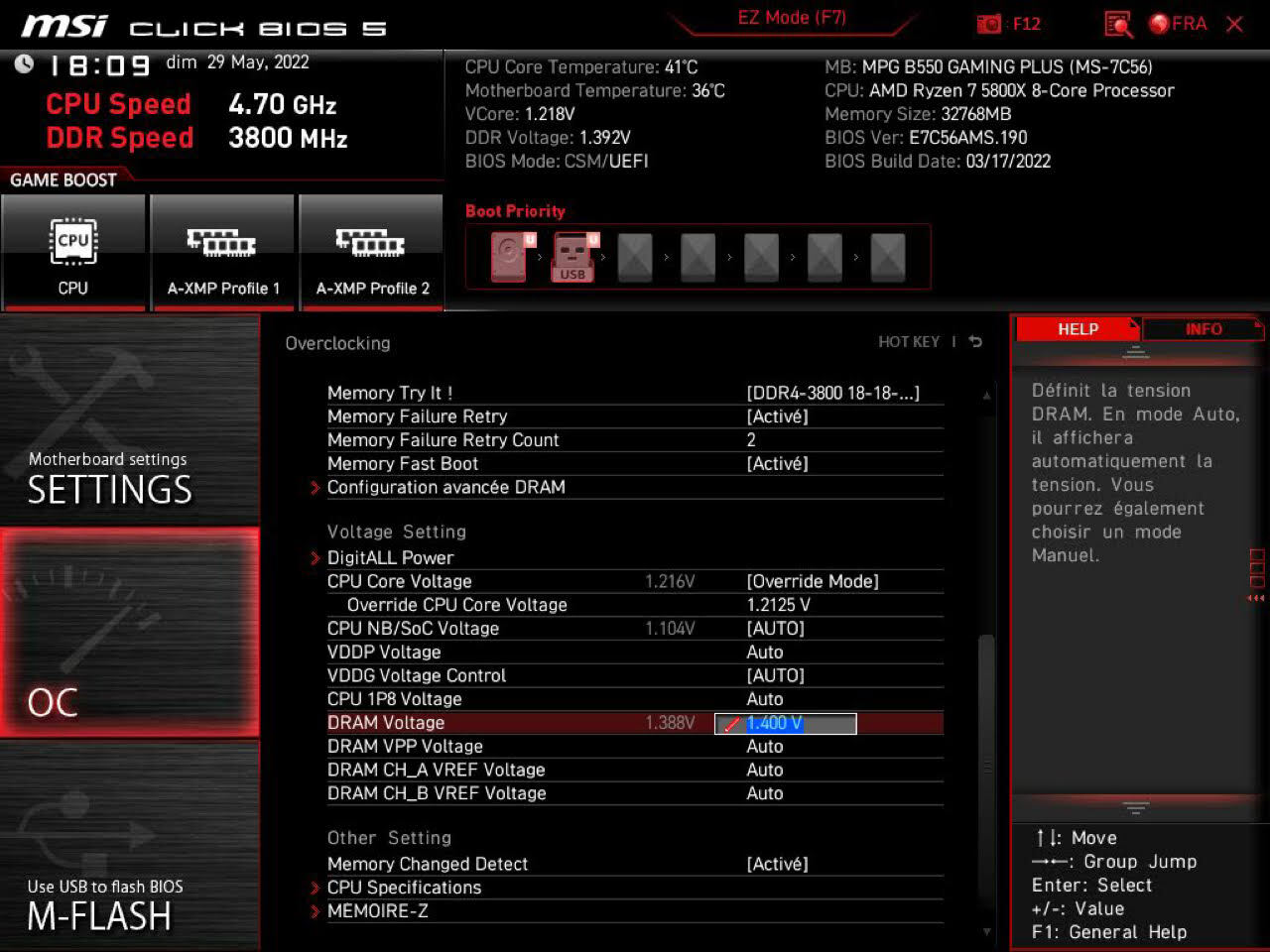The height and width of the screenshot is (952, 1270).
Task: Select the Memory Changed Detect label
Action: tap(428, 864)
